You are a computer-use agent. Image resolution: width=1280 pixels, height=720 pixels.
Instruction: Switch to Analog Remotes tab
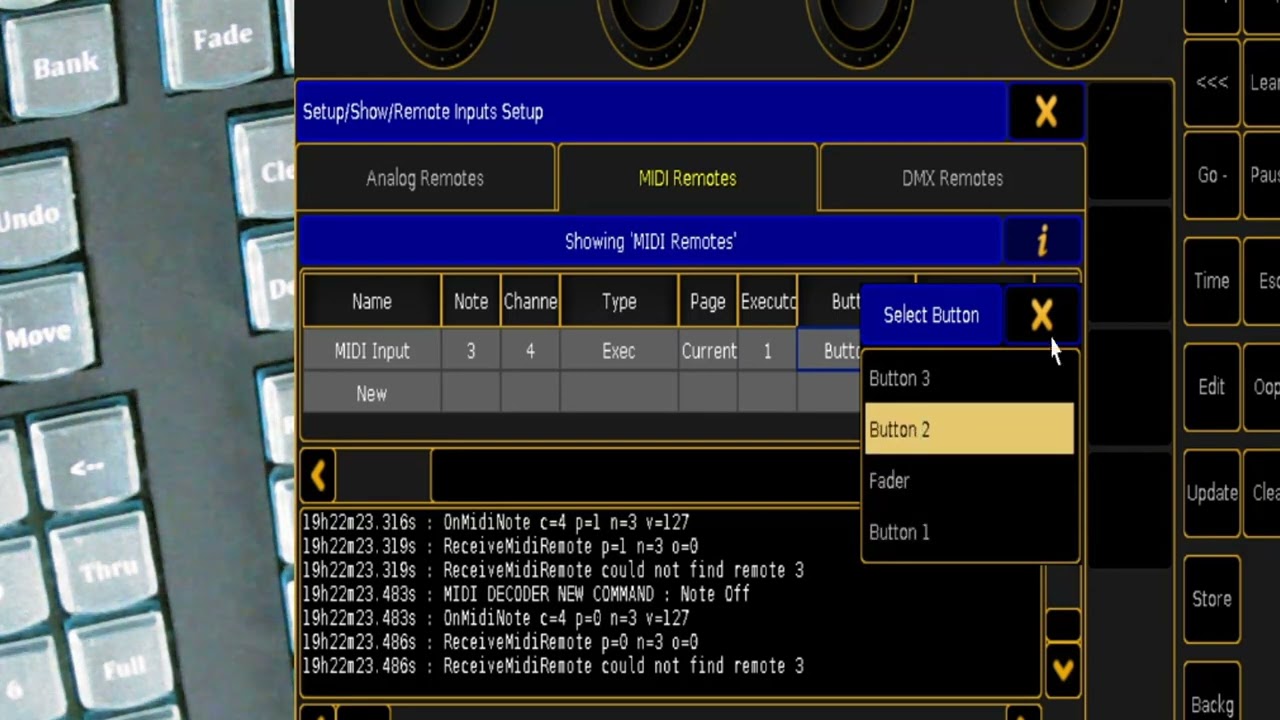(425, 178)
